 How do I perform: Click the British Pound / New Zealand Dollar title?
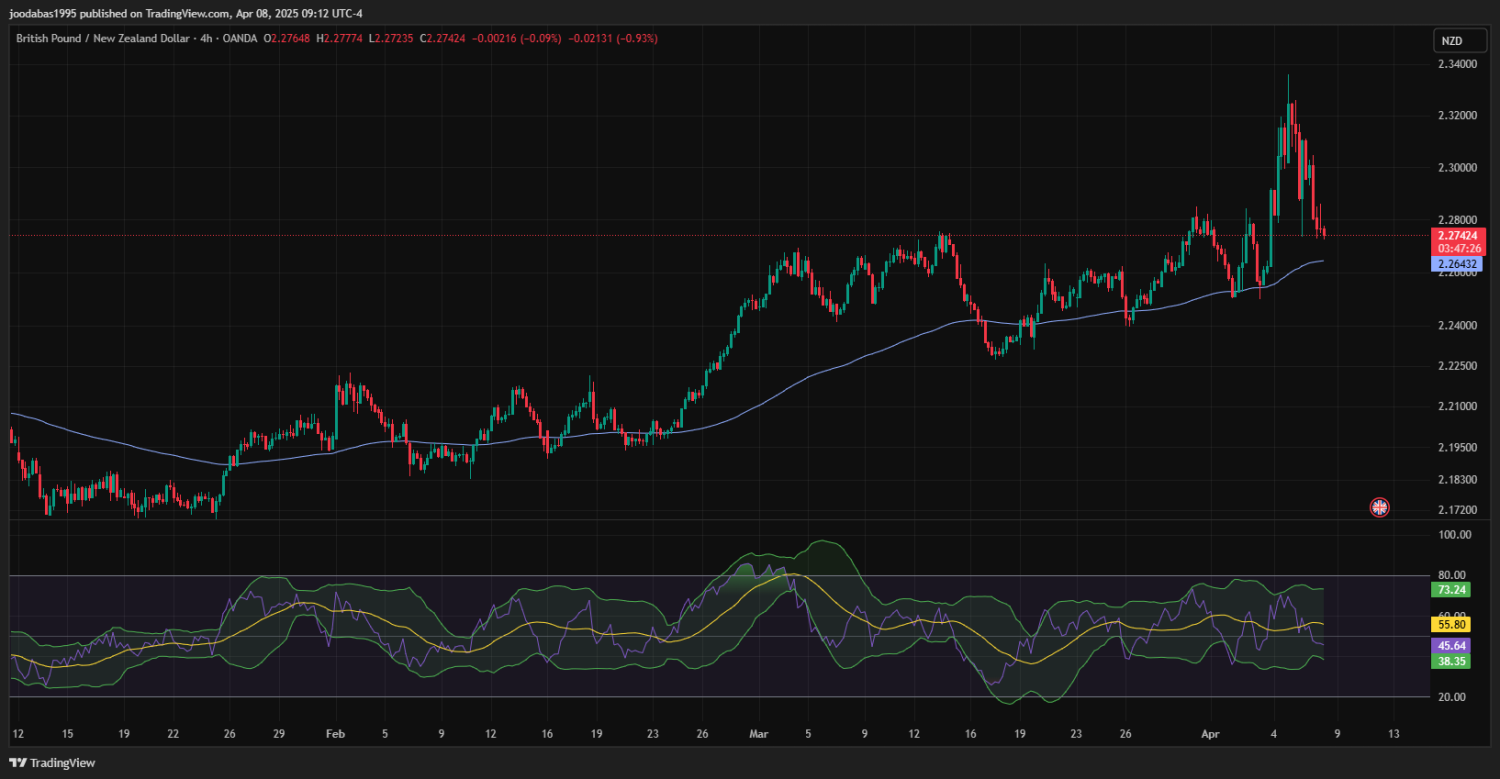tap(101, 38)
